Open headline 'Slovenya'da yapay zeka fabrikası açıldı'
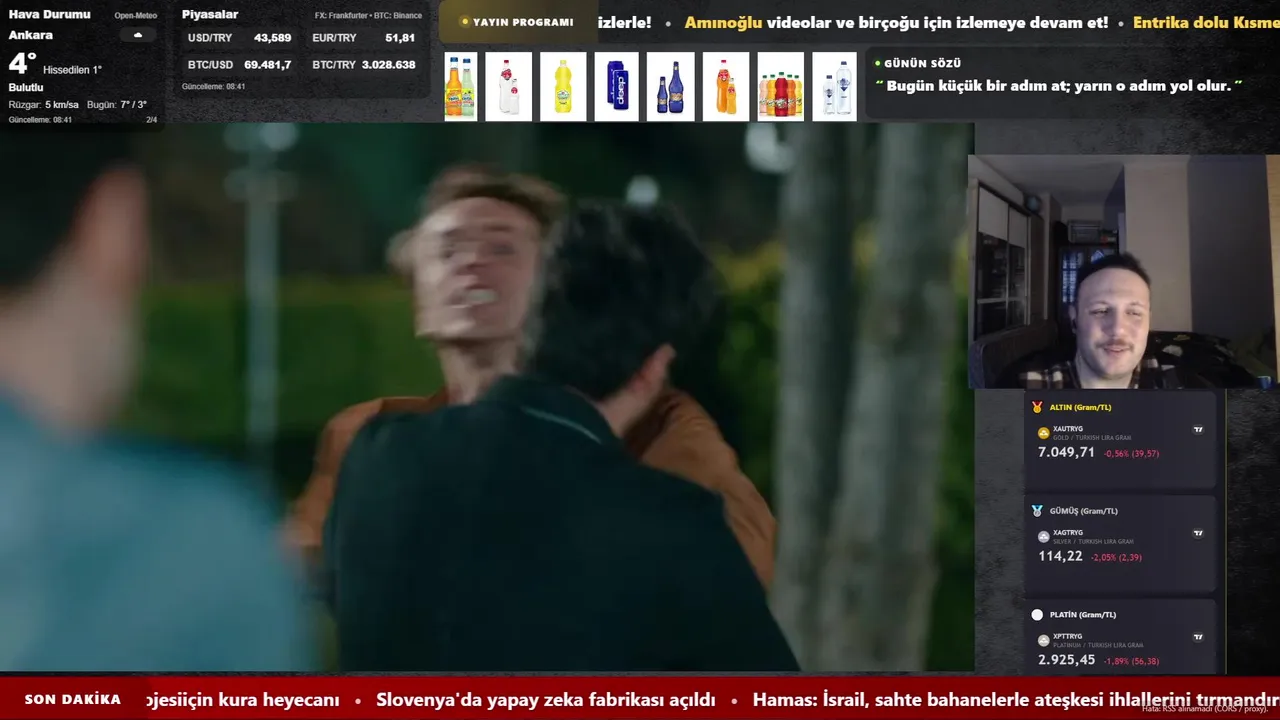The height and width of the screenshot is (720, 1280). (x=546, y=700)
